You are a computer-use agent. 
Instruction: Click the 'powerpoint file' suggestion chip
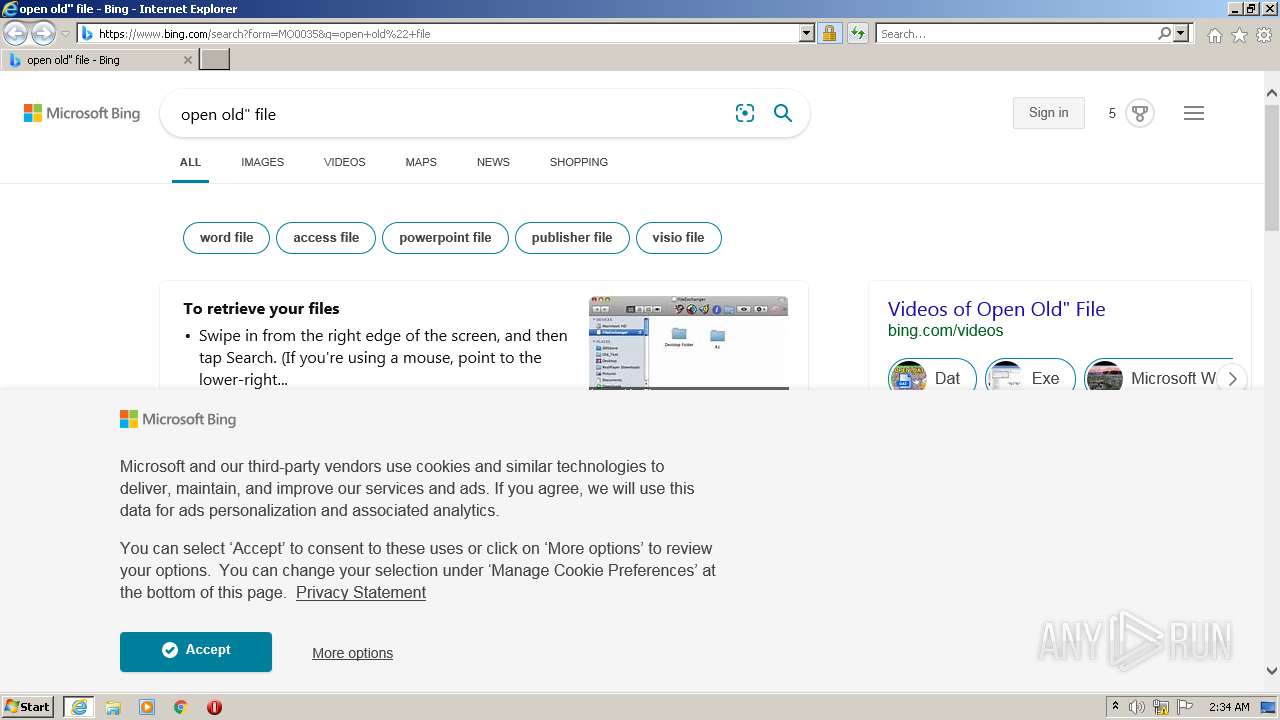(x=445, y=238)
